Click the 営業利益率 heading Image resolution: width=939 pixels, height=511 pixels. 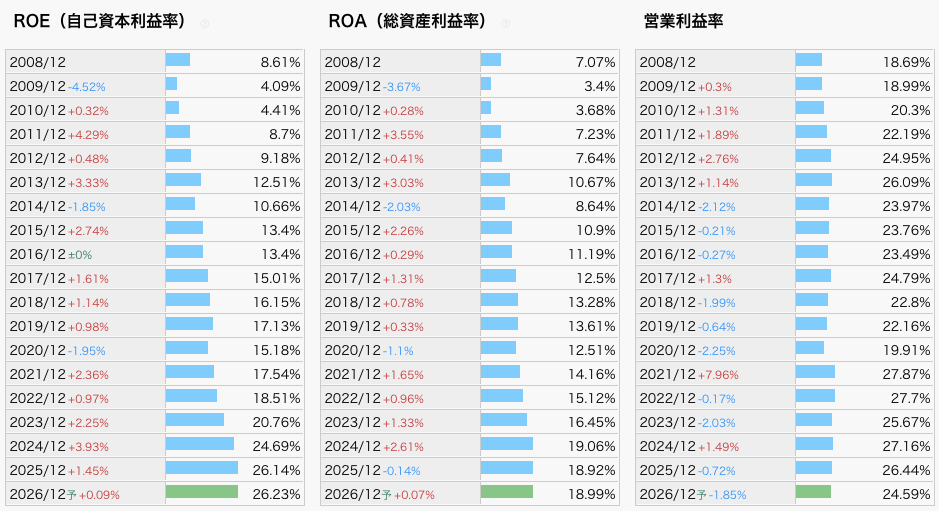coord(685,21)
